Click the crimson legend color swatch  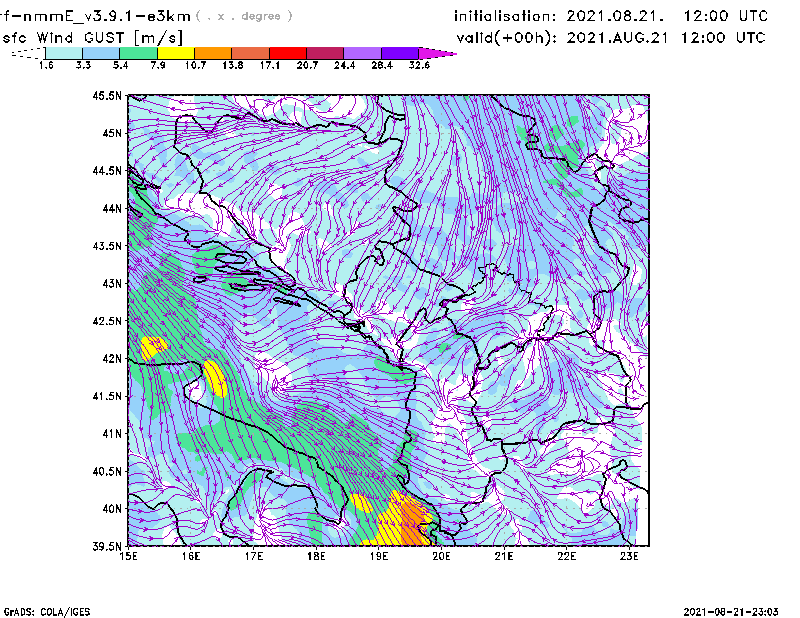(325, 53)
